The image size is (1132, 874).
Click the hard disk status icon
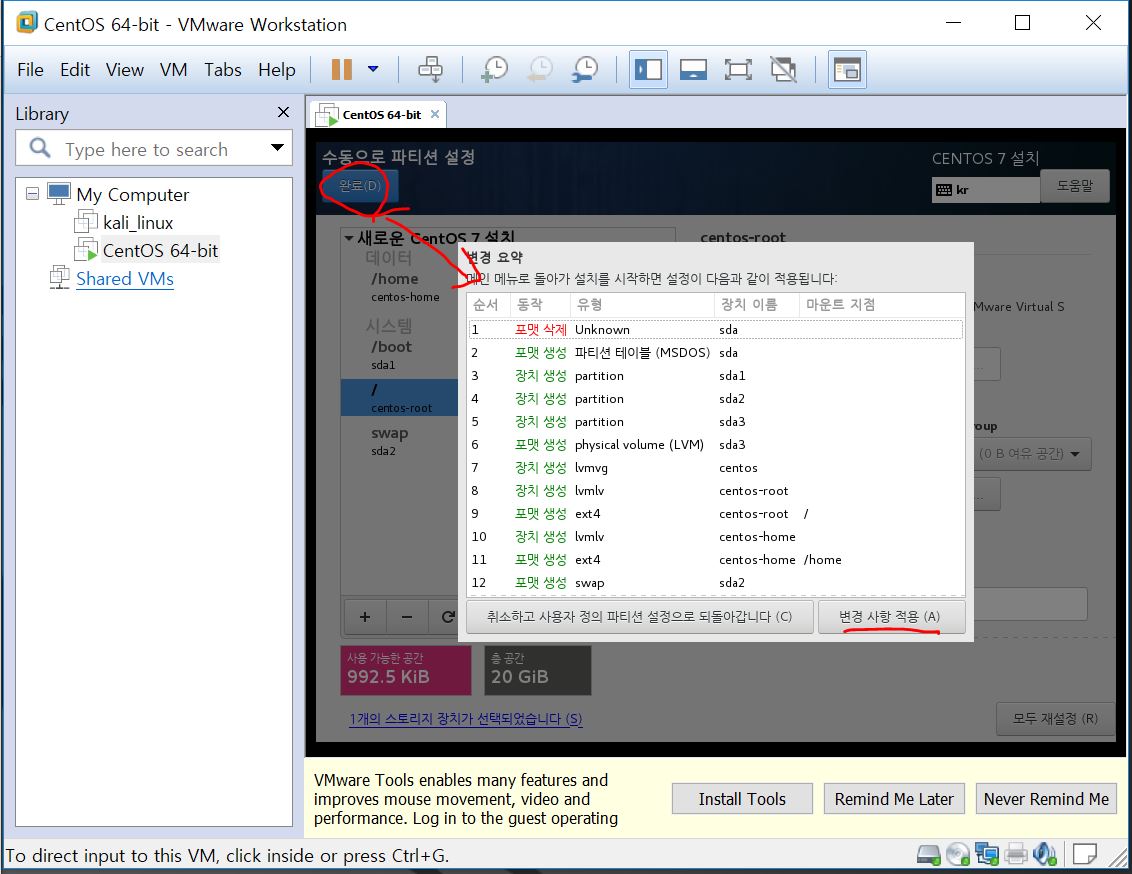(x=928, y=855)
